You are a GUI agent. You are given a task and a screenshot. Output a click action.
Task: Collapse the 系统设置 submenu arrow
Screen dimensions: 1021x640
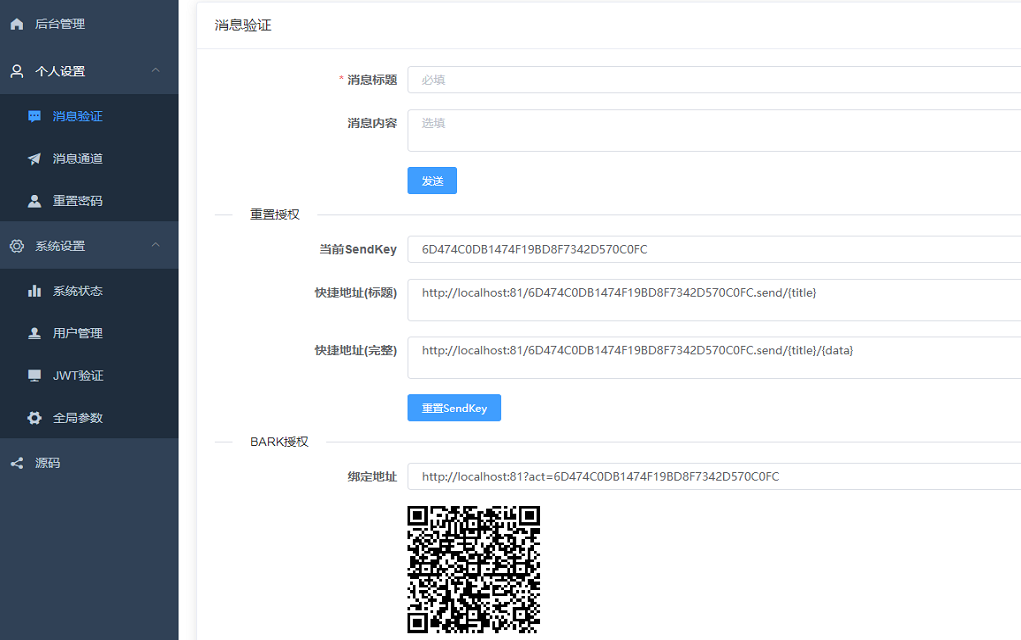pyautogui.click(x=155, y=246)
